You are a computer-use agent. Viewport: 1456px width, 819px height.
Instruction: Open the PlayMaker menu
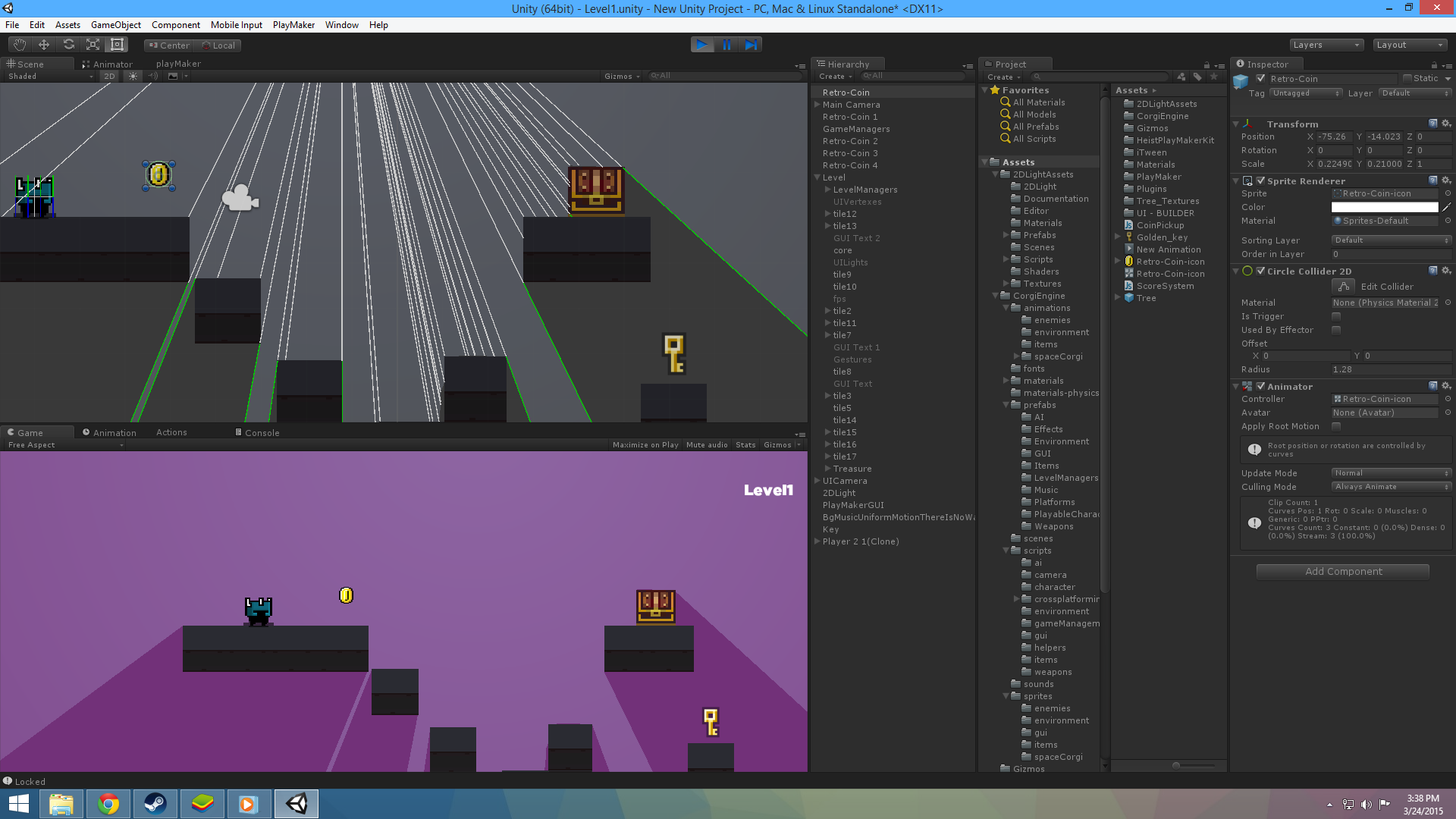(293, 24)
